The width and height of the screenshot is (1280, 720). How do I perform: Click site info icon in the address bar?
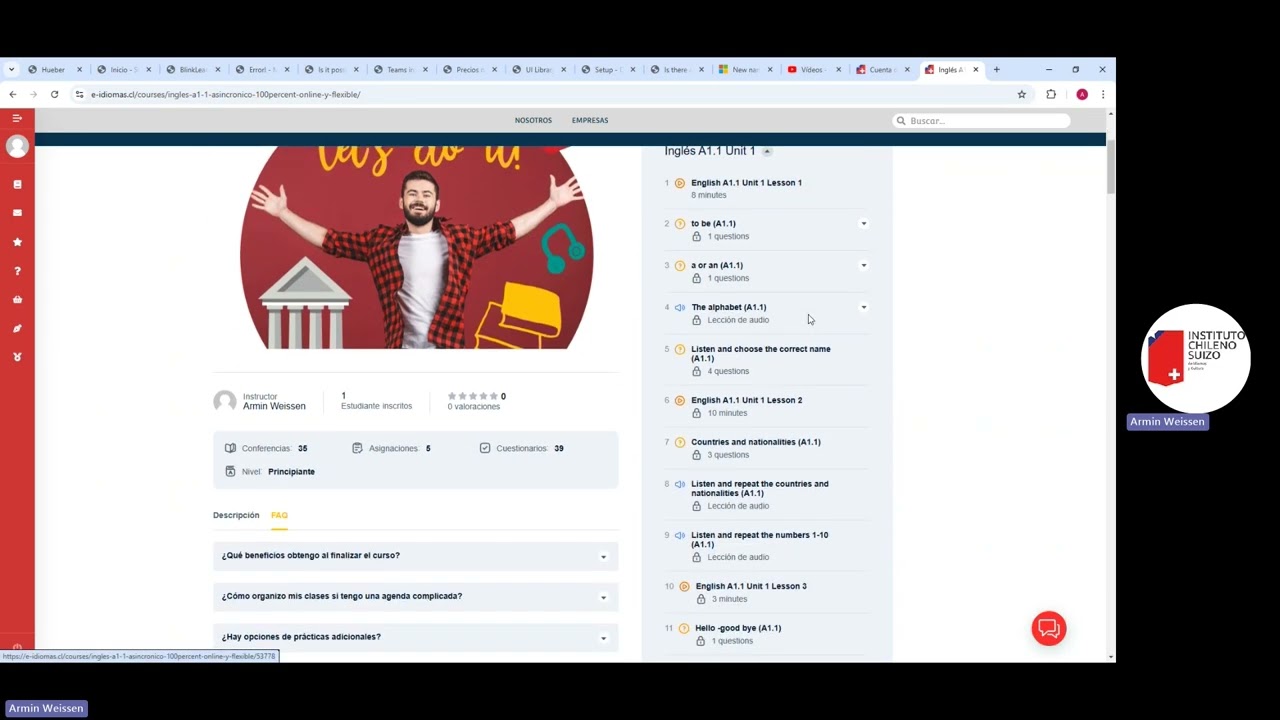(x=80, y=94)
